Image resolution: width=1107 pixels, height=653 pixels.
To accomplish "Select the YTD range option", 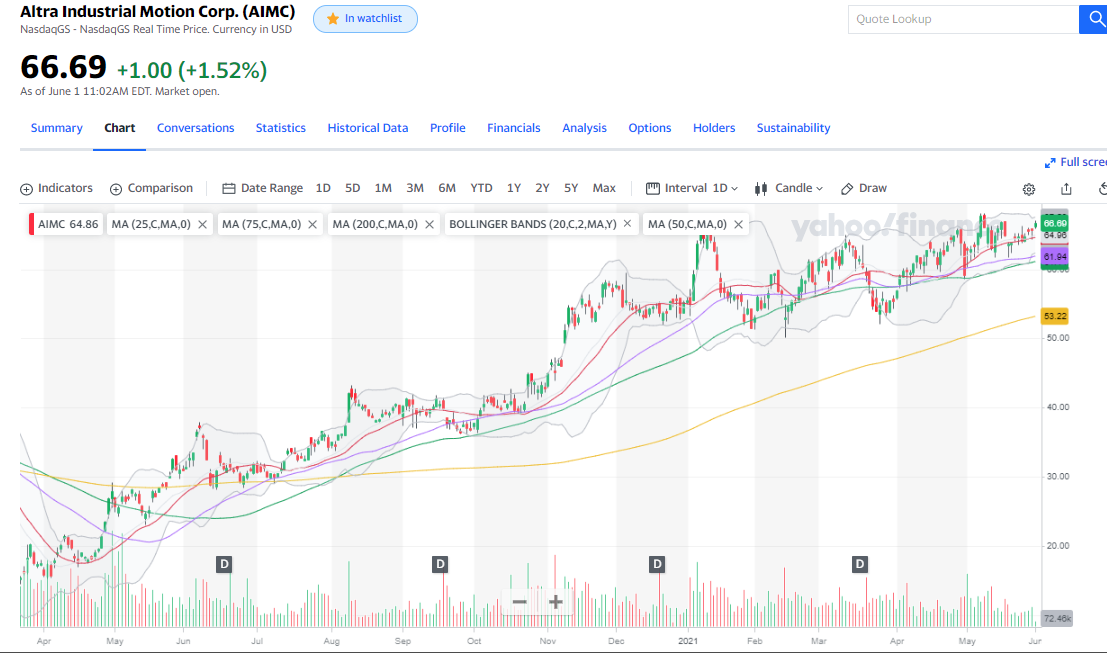I will click(x=481, y=188).
